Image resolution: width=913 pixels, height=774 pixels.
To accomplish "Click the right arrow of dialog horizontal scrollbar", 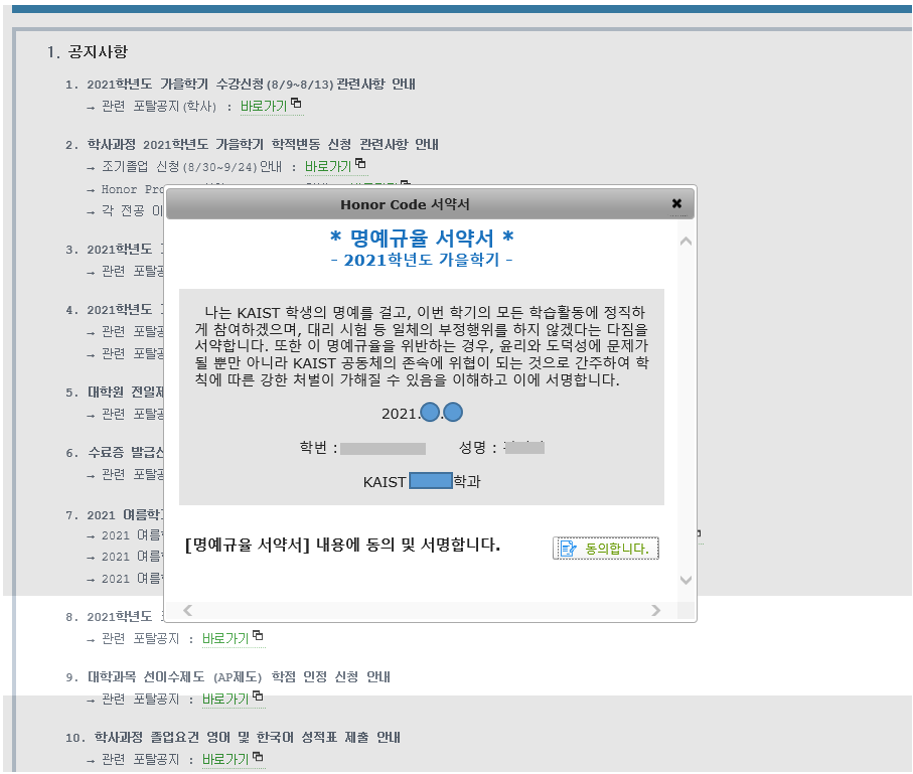I will (x=656, y=610).
